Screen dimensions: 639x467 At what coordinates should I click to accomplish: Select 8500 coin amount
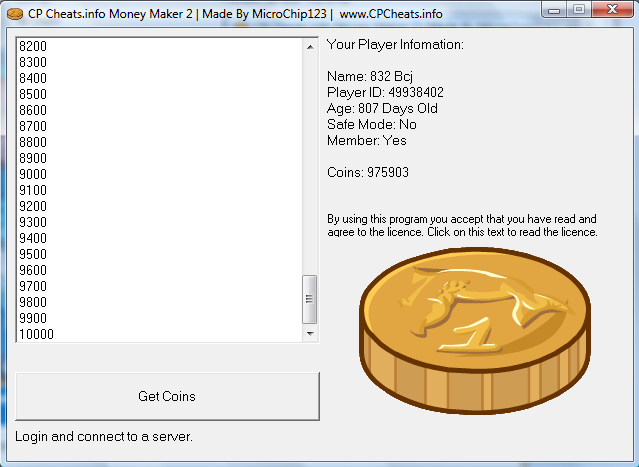[33, 94]
